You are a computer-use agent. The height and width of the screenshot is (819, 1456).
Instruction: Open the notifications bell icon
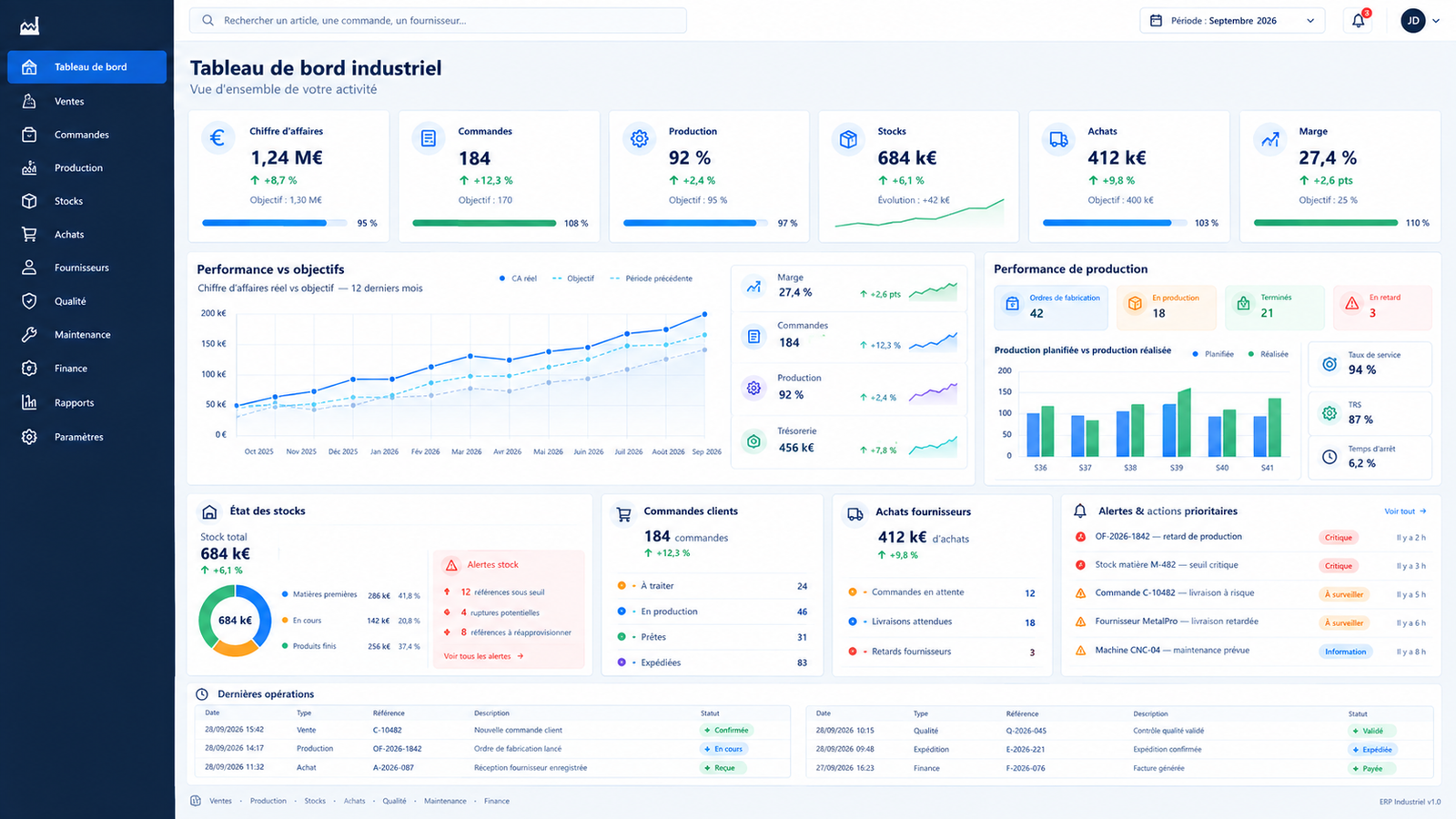pos(1358,20)
